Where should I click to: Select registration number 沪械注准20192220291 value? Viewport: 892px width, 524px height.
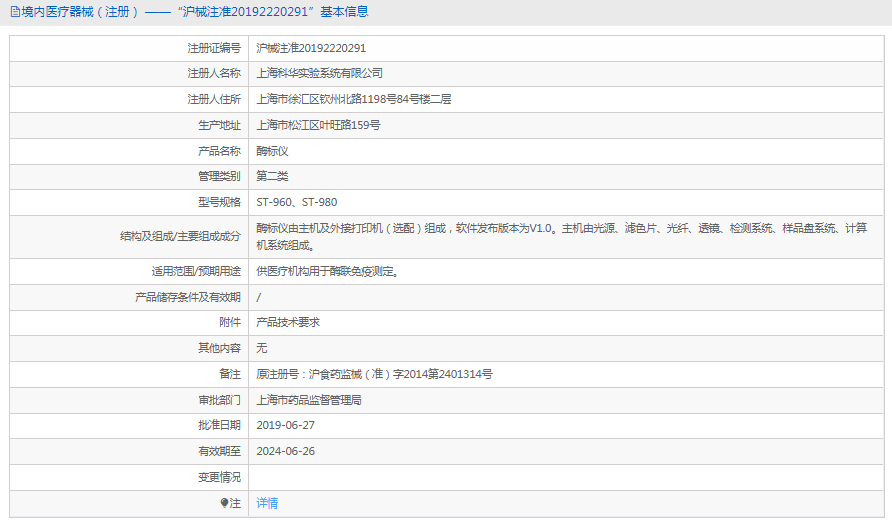coord(311,48)
